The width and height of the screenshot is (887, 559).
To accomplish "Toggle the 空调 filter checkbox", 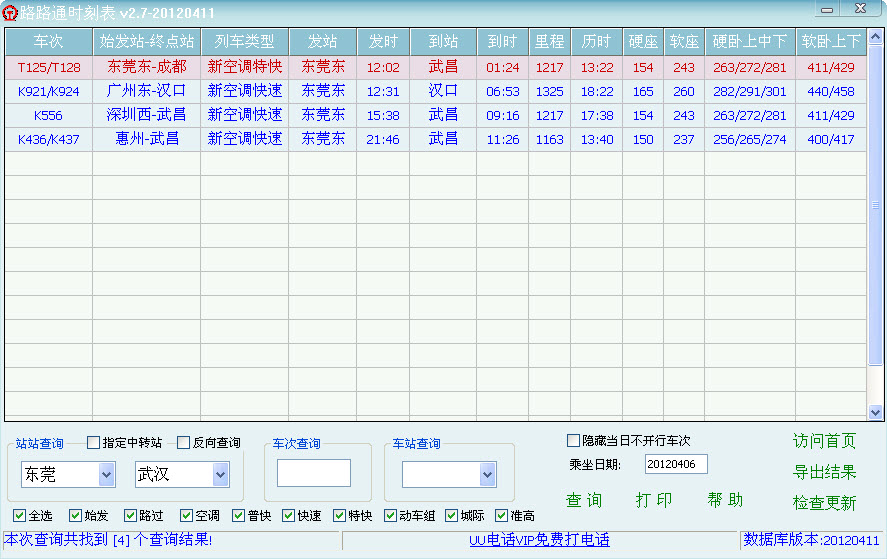I will point(186,515).
